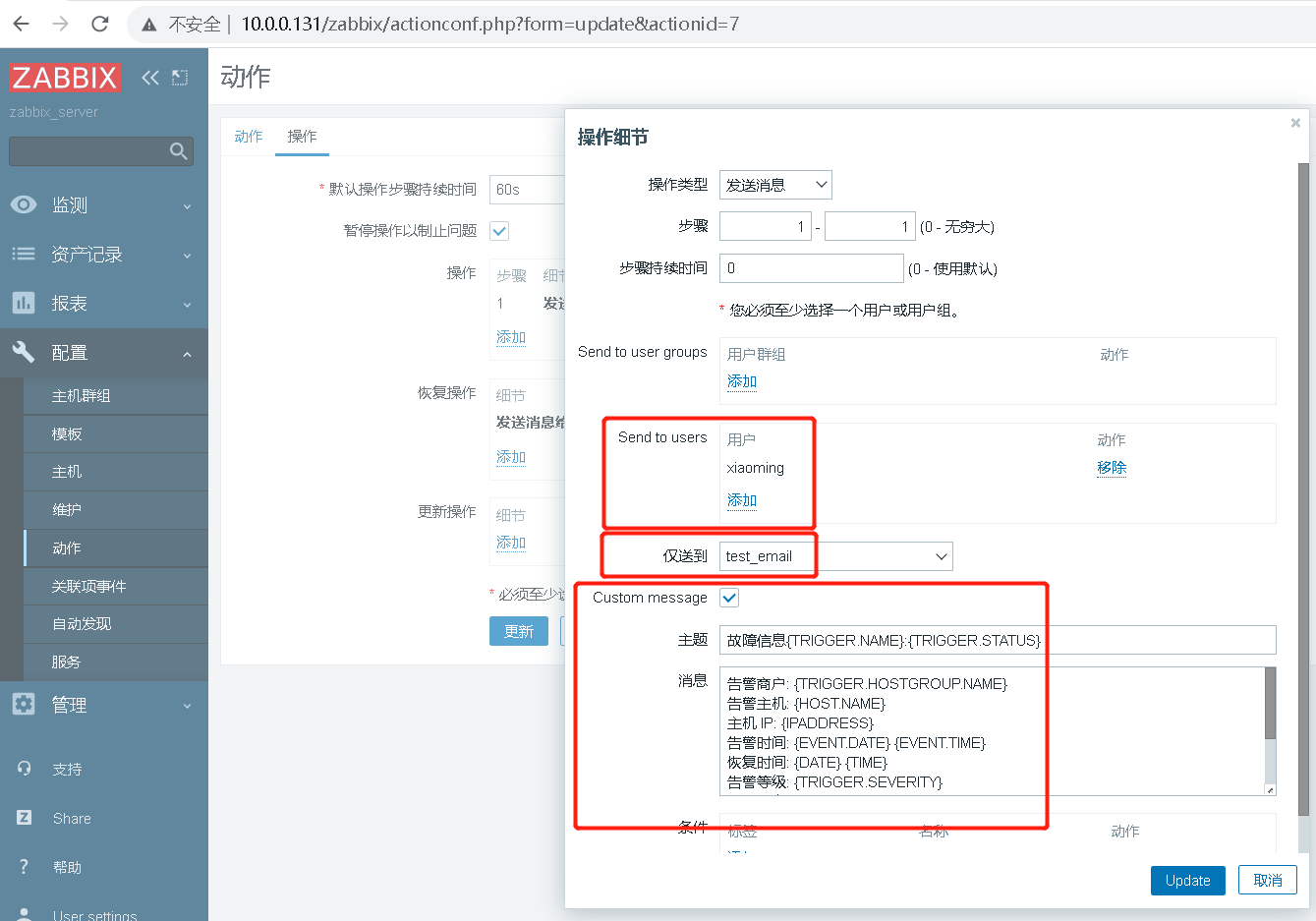Viewport: 1316px width, 921px height.
Task: Click the first 步骤 number field
Action: (x=766, y=227)
